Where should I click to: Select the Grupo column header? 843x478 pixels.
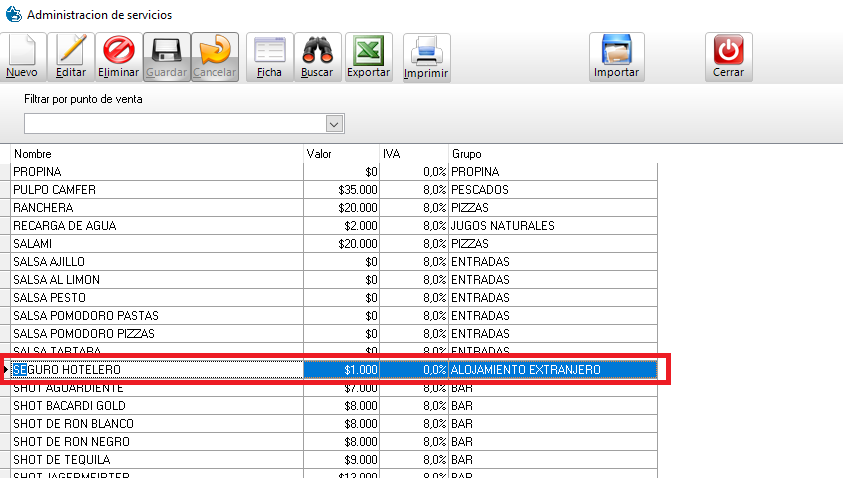click(x=552, y=154)
